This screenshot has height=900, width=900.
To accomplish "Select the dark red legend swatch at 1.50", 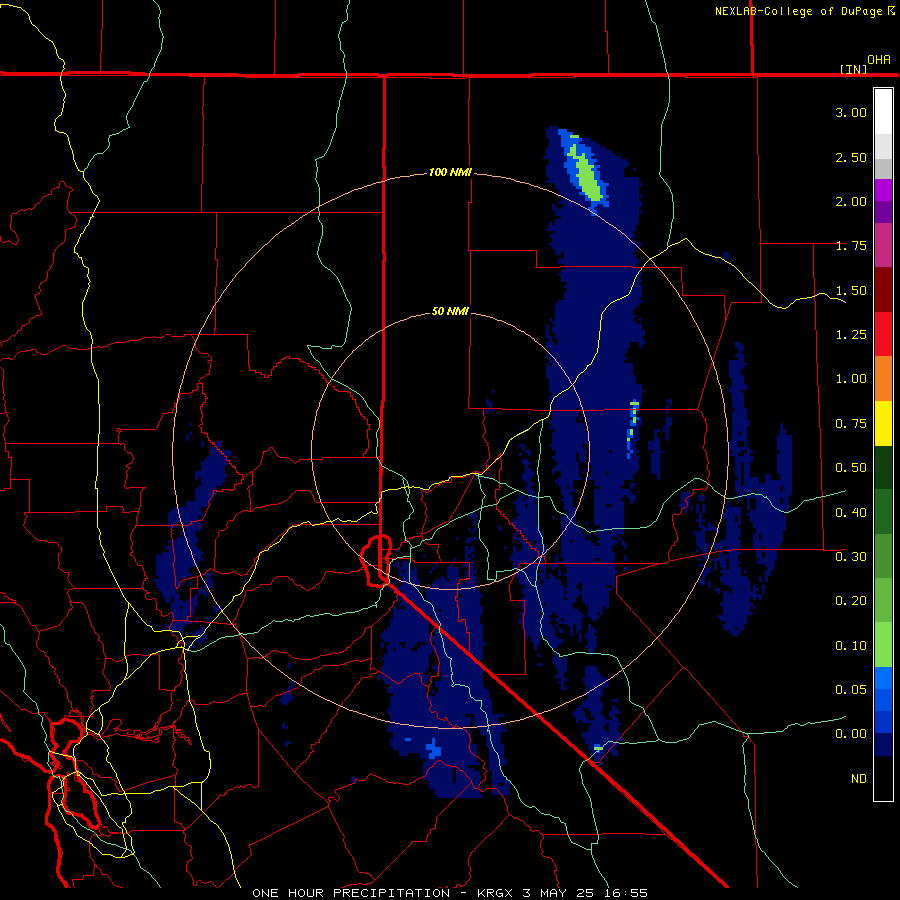I will coord(883,290).
